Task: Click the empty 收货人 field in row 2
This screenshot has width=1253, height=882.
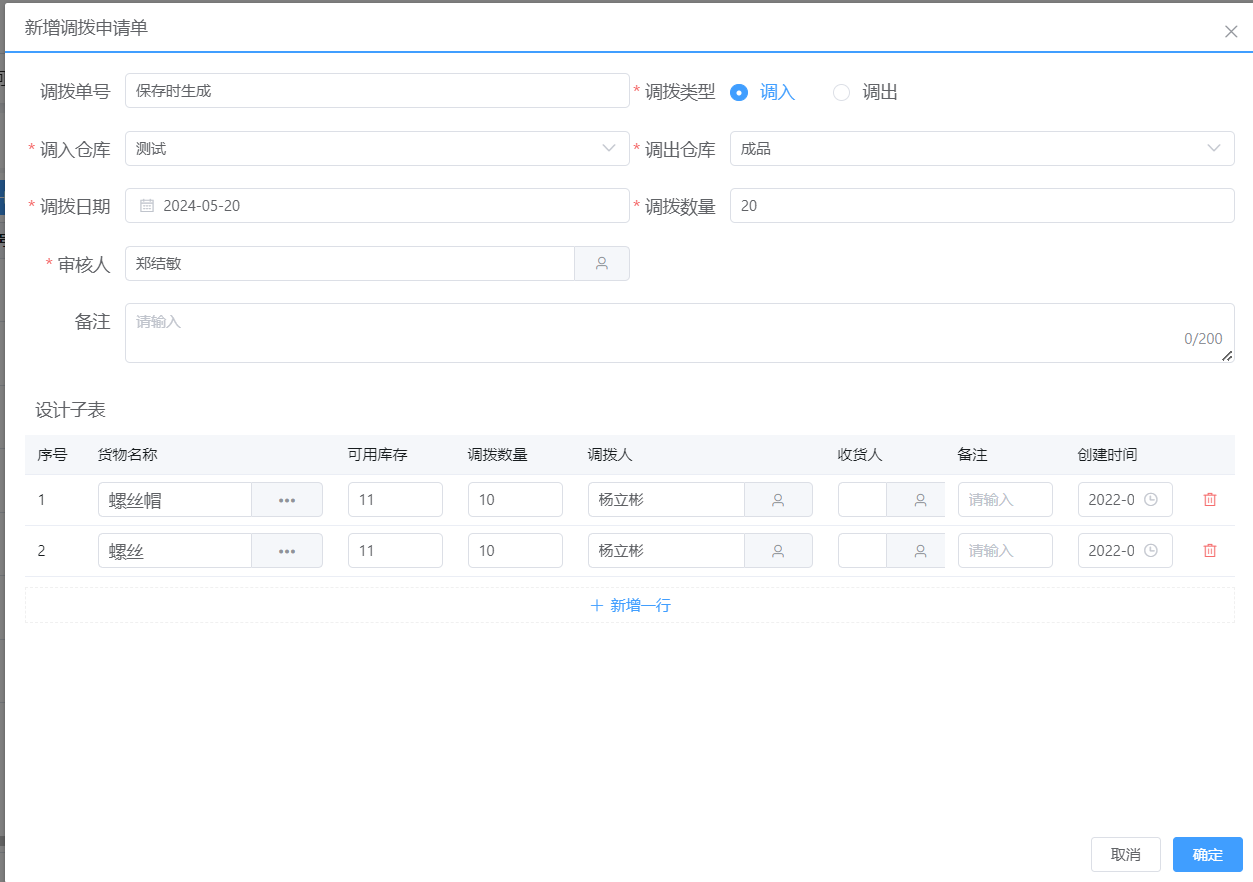Action: [862, 551]
